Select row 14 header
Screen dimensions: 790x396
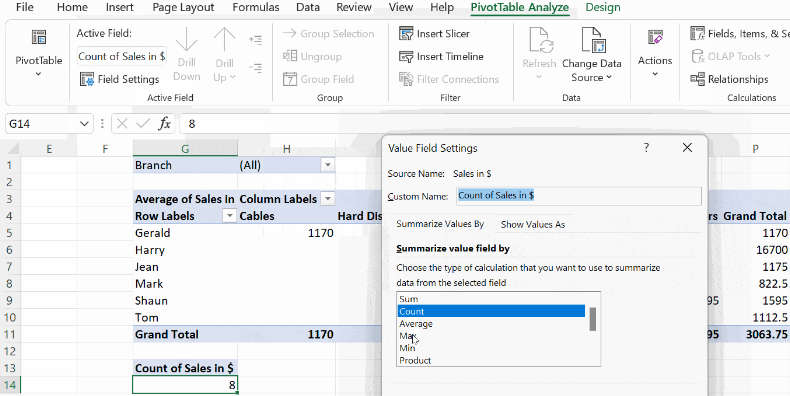11,385
